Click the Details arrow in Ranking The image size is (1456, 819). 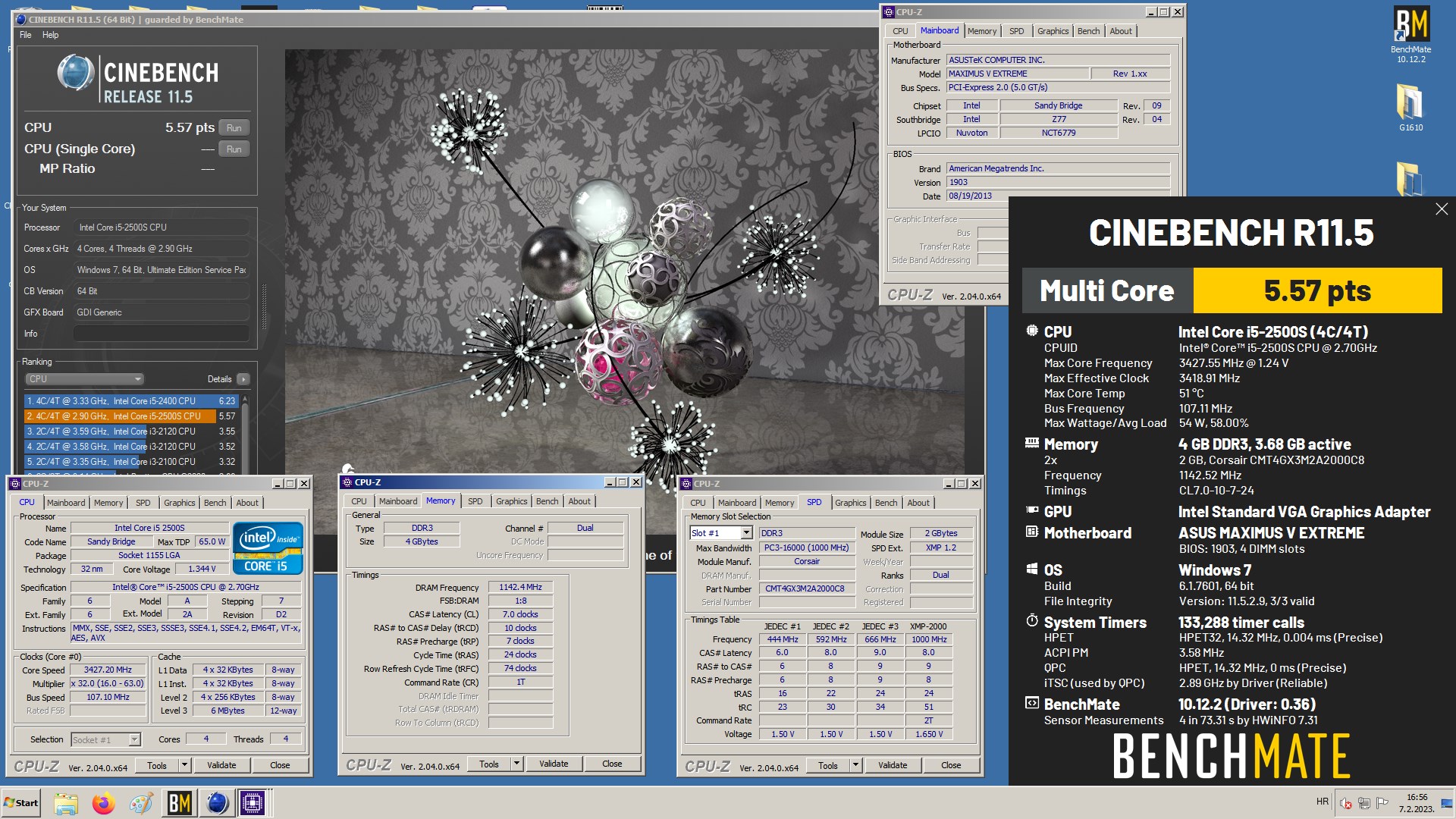(243, 379)
